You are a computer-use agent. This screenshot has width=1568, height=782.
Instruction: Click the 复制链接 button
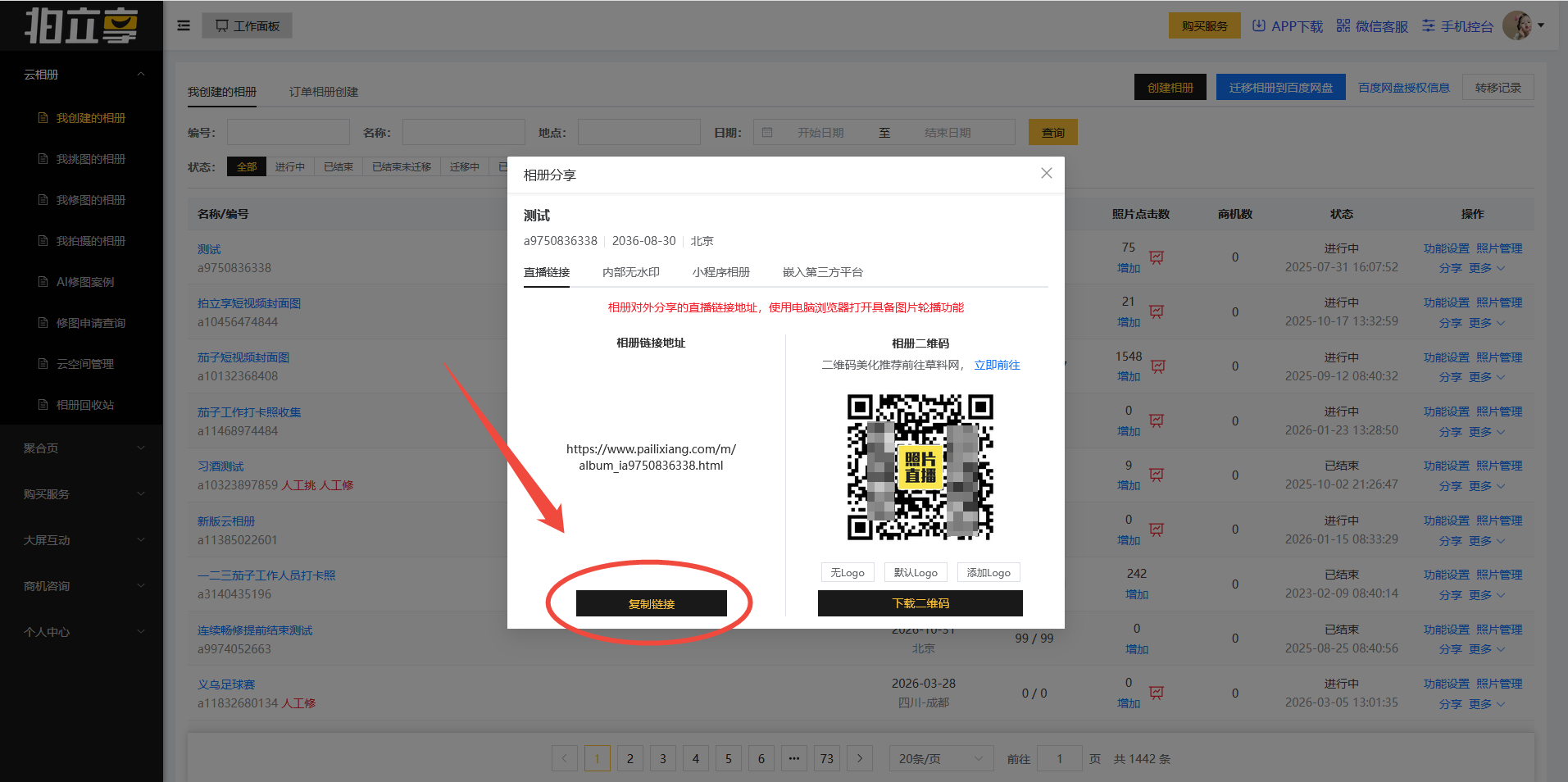(651, 603)
